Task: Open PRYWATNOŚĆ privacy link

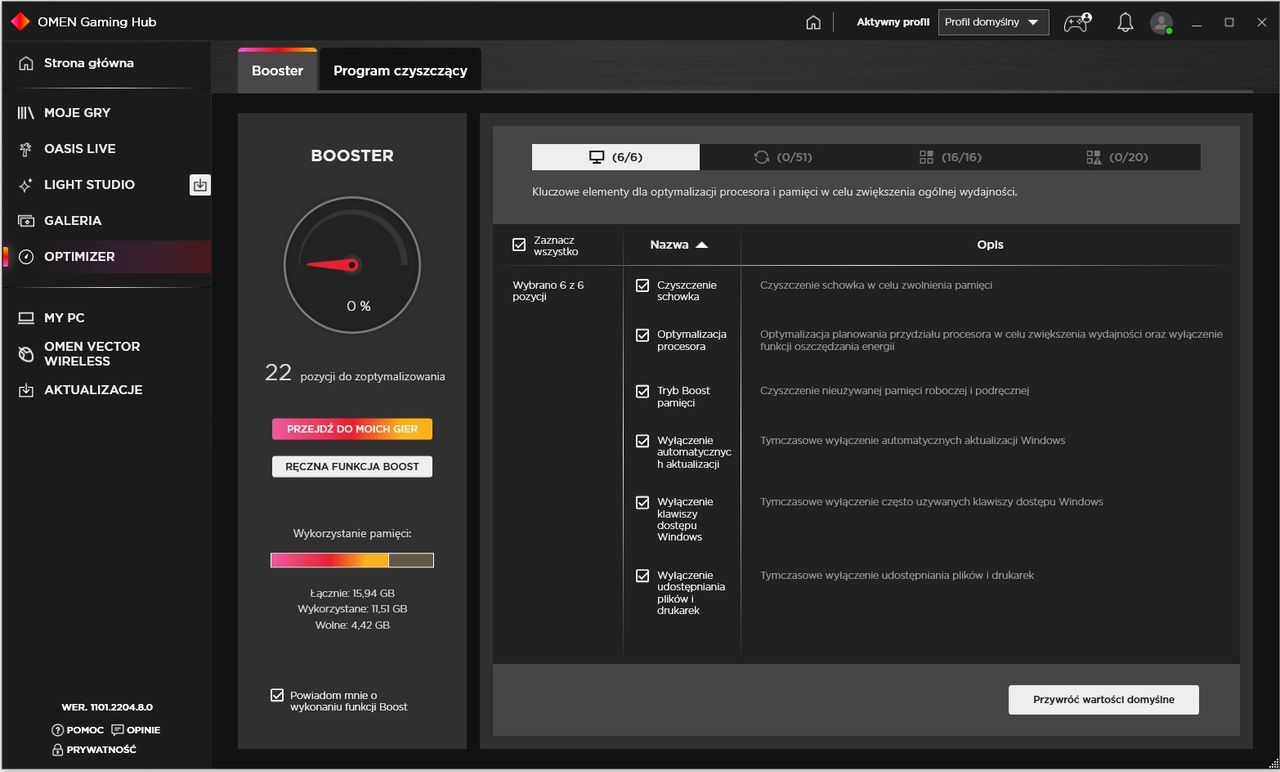Action: pyautogui.click(x=94, y=749)
